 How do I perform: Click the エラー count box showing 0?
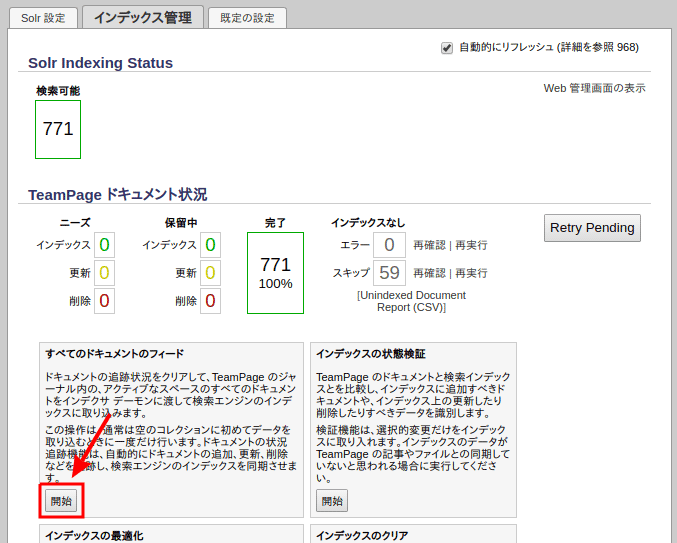coord(389,245)
